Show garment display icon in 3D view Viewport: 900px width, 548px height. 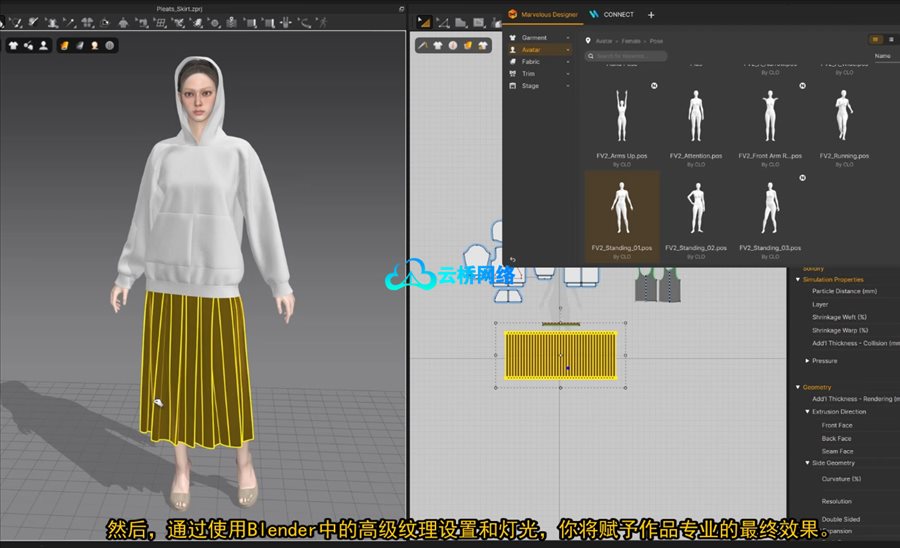coord(14,44)
